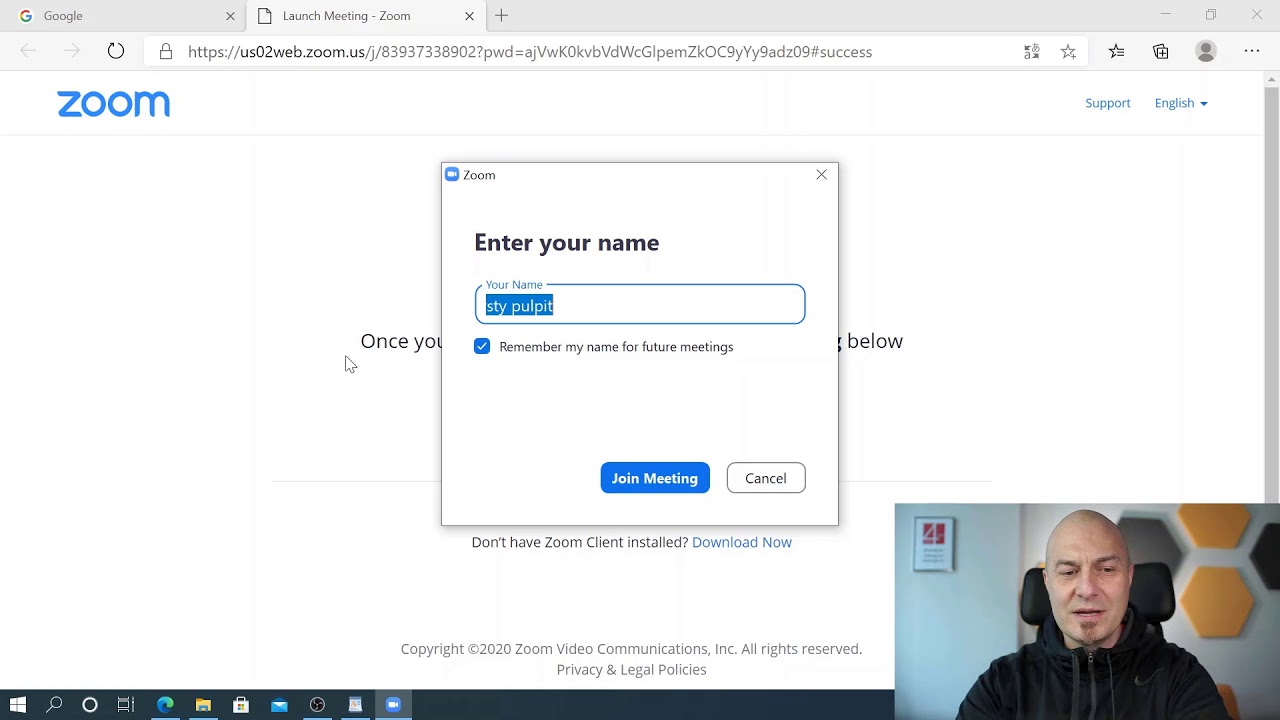Image resolution: width=1280 pixels, height=720 pixels.
Task: Open the Favorites list in Edge toolbar
Action: 1116,51
